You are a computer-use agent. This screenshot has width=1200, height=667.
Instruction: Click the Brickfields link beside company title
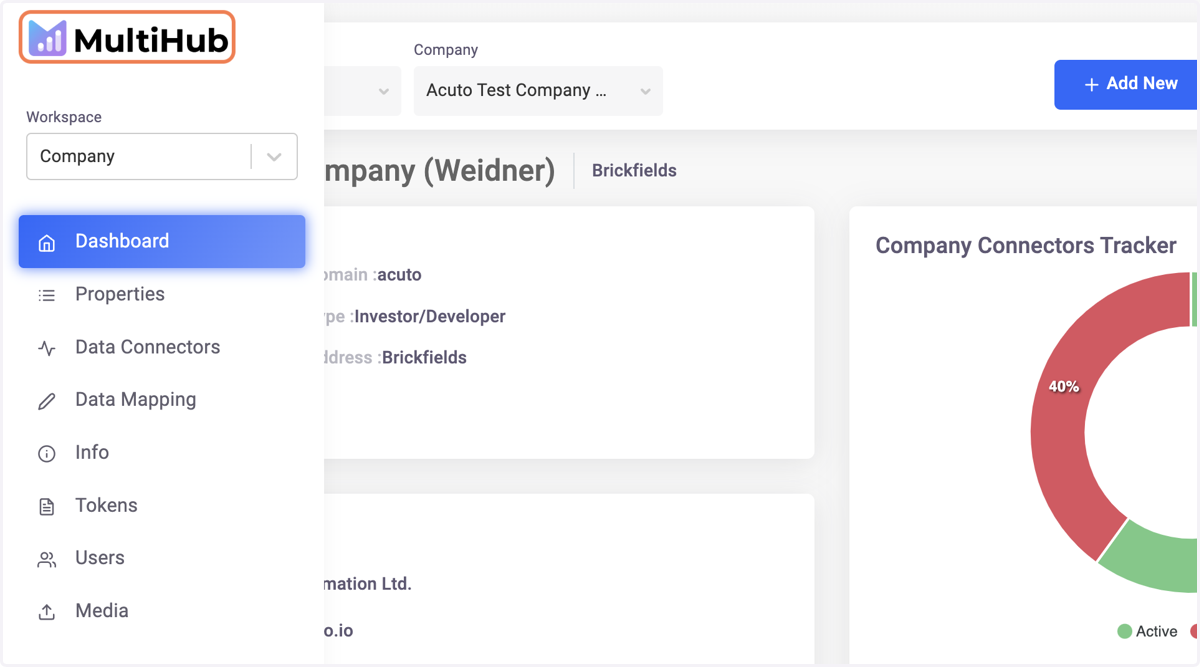point(634,171)
